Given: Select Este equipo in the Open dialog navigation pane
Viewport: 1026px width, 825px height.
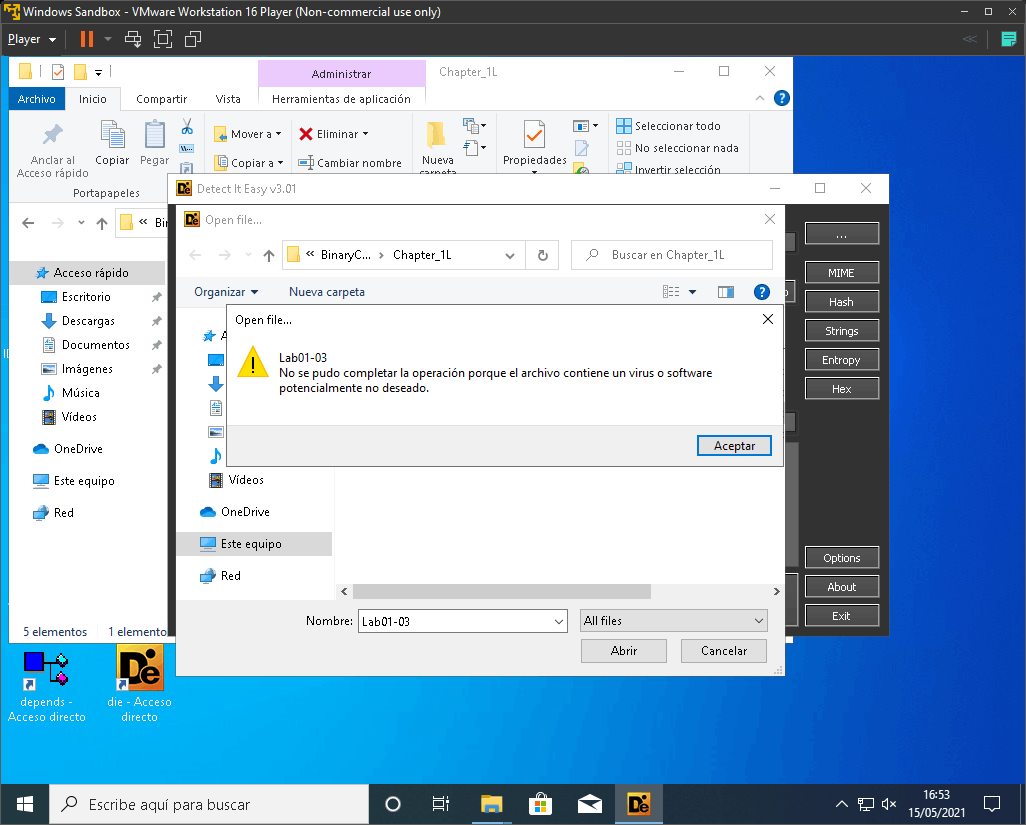Looking at the screenshot, I should click(254, 544).
